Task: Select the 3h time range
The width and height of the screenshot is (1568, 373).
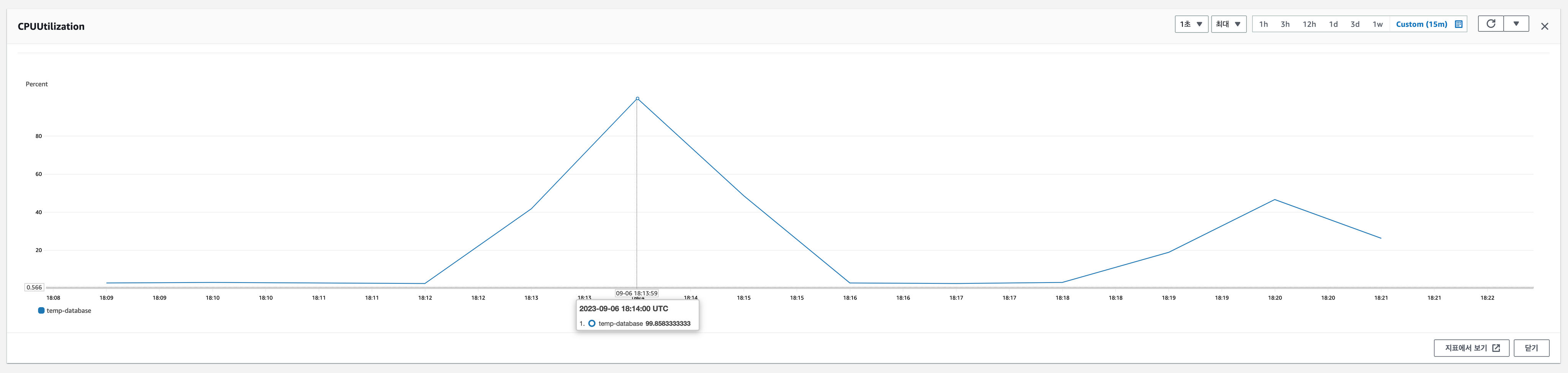Action: coord(1285,25)
